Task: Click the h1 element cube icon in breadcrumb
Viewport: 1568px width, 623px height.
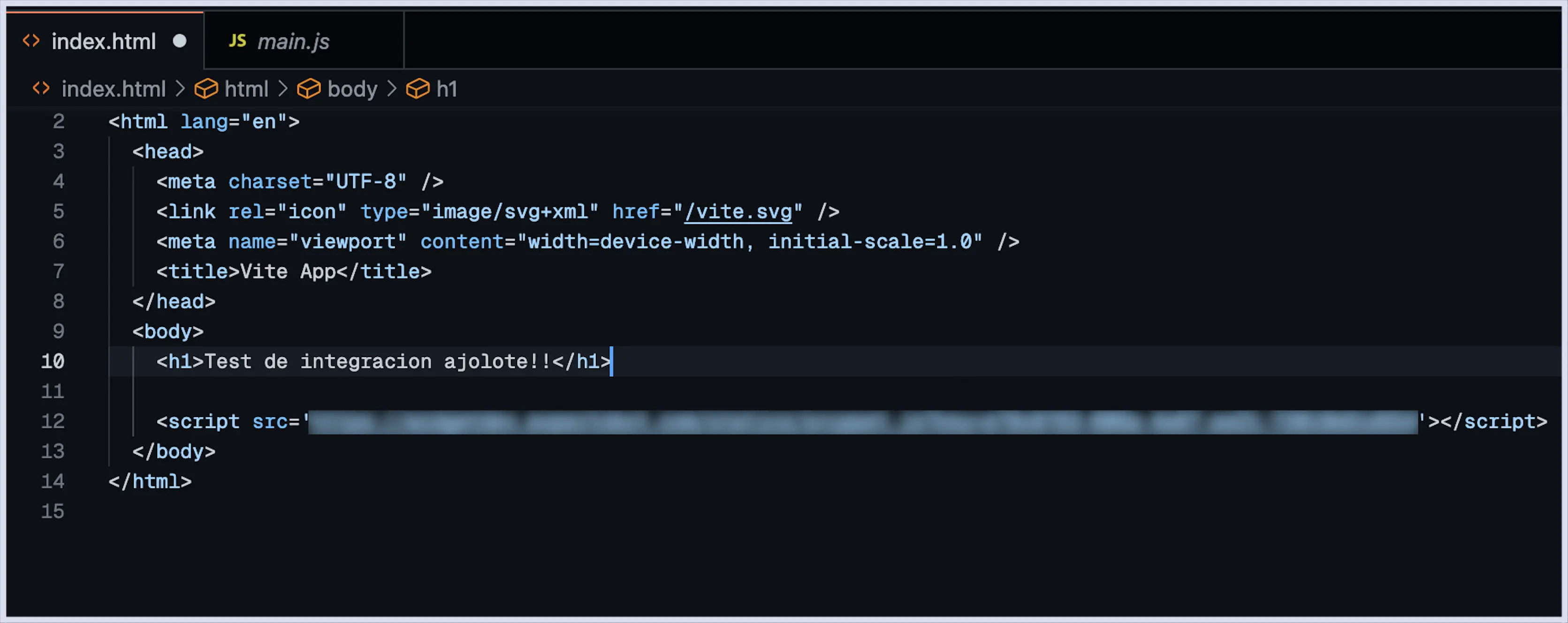Action: (418, 89)
